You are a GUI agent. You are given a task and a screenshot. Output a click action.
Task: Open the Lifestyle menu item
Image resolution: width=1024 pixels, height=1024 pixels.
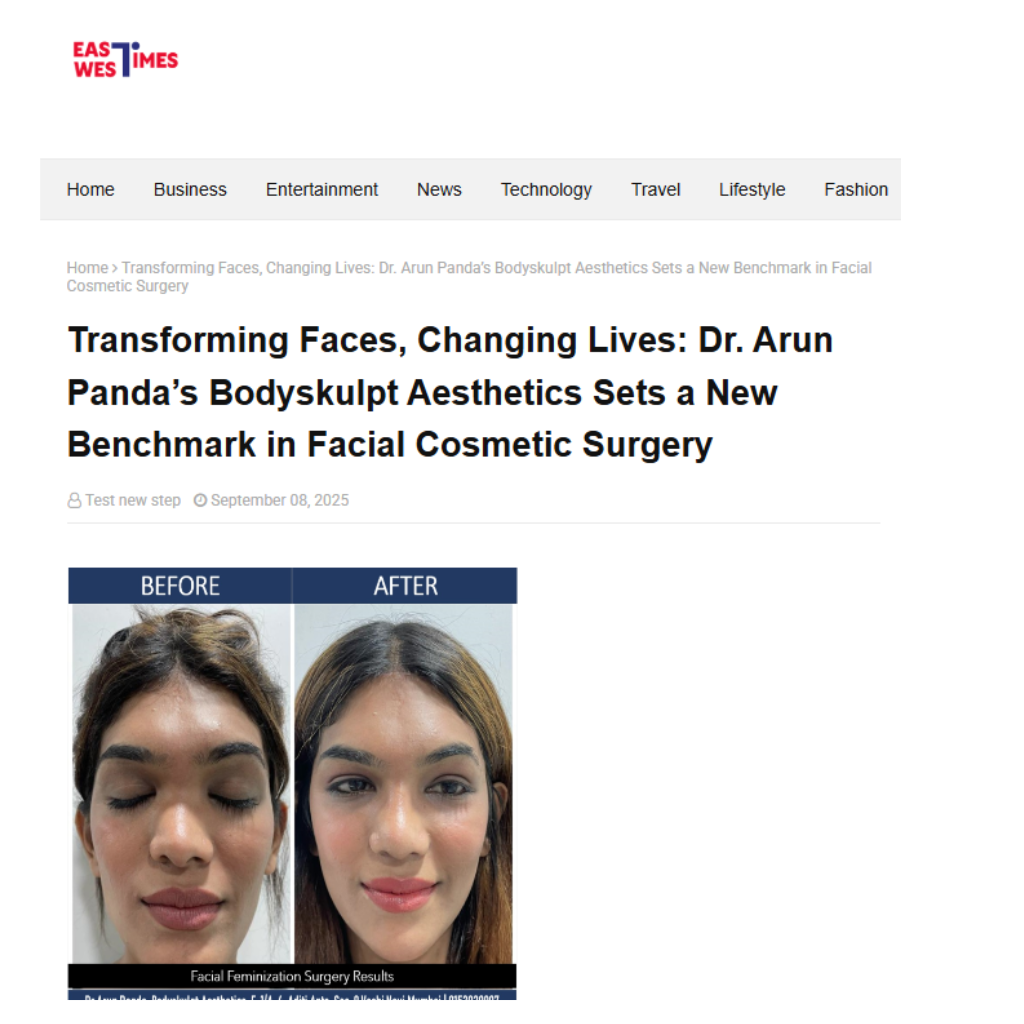752,190
